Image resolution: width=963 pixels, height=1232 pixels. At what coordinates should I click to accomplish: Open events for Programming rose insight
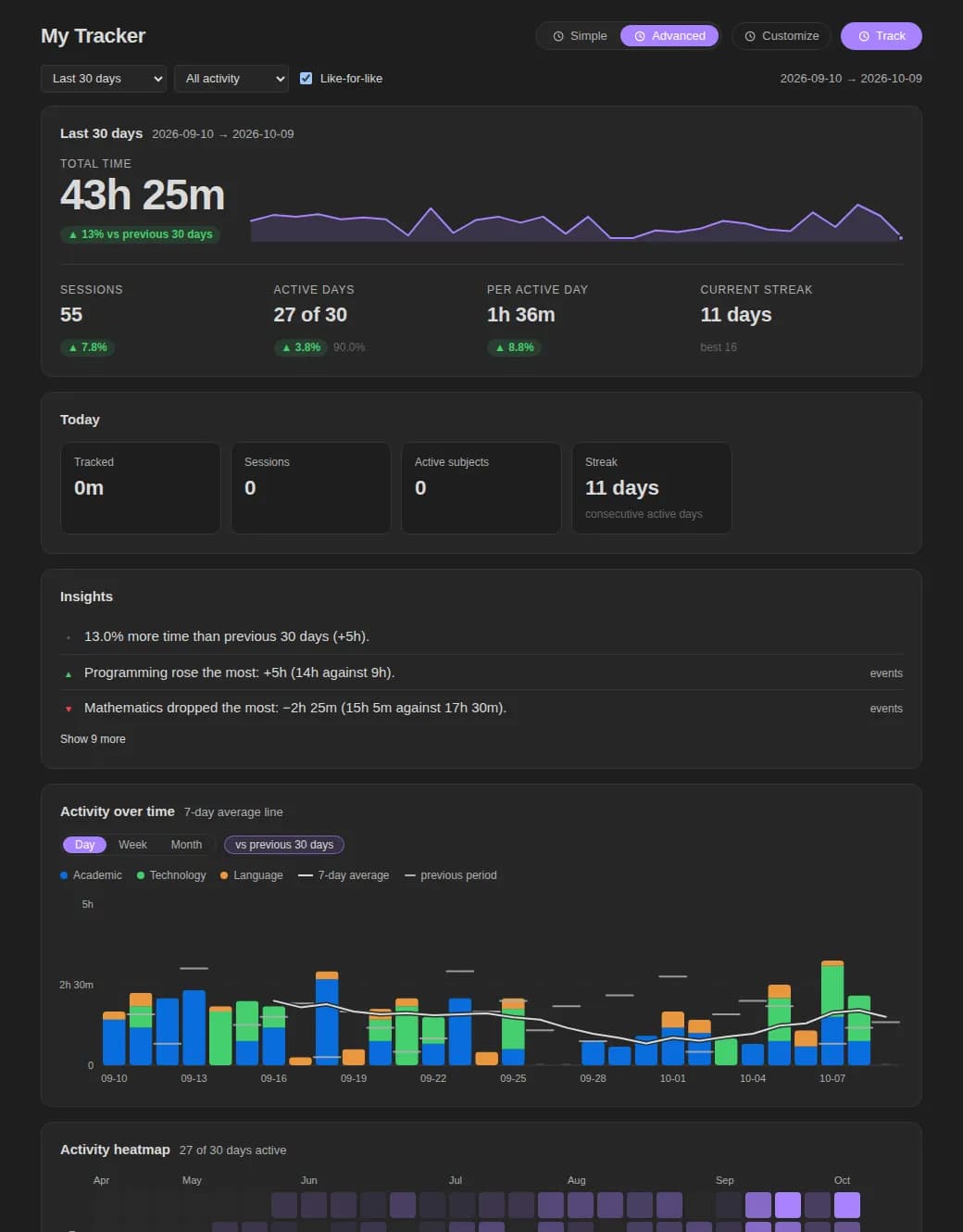(886, 673)
